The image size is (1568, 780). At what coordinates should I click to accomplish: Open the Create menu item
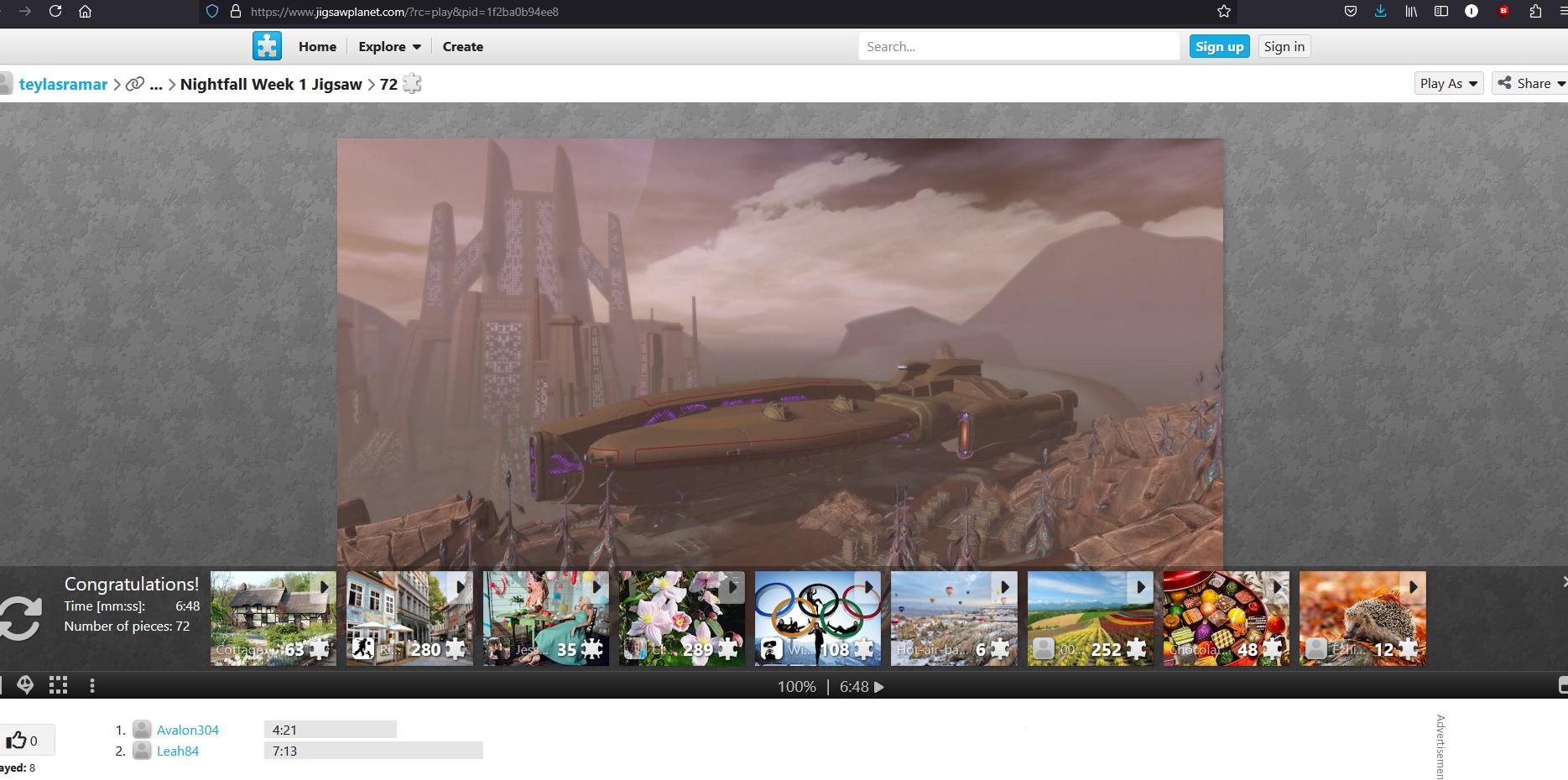pyautogui.click(x=463, y=47)
